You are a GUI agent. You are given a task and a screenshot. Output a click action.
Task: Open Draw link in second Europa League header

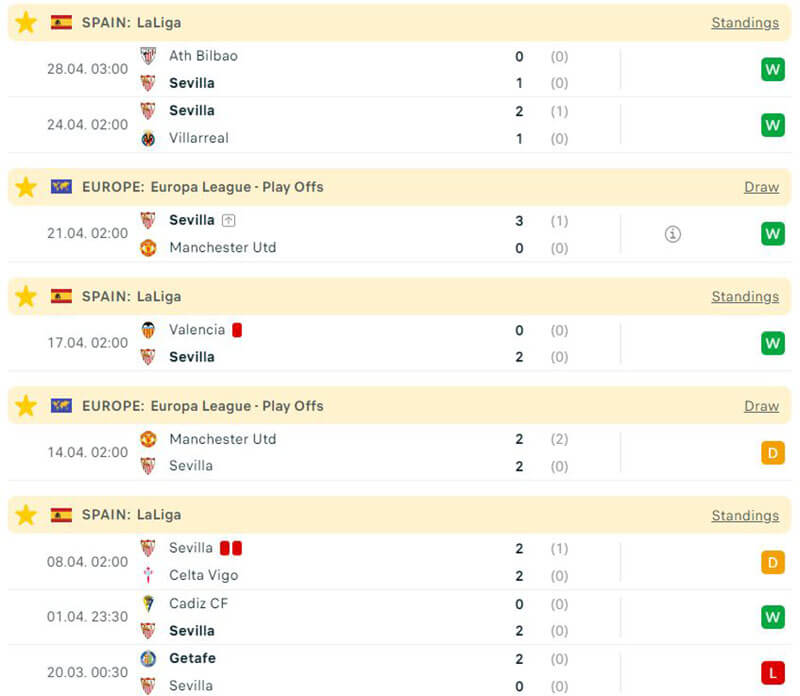point(761,406)
